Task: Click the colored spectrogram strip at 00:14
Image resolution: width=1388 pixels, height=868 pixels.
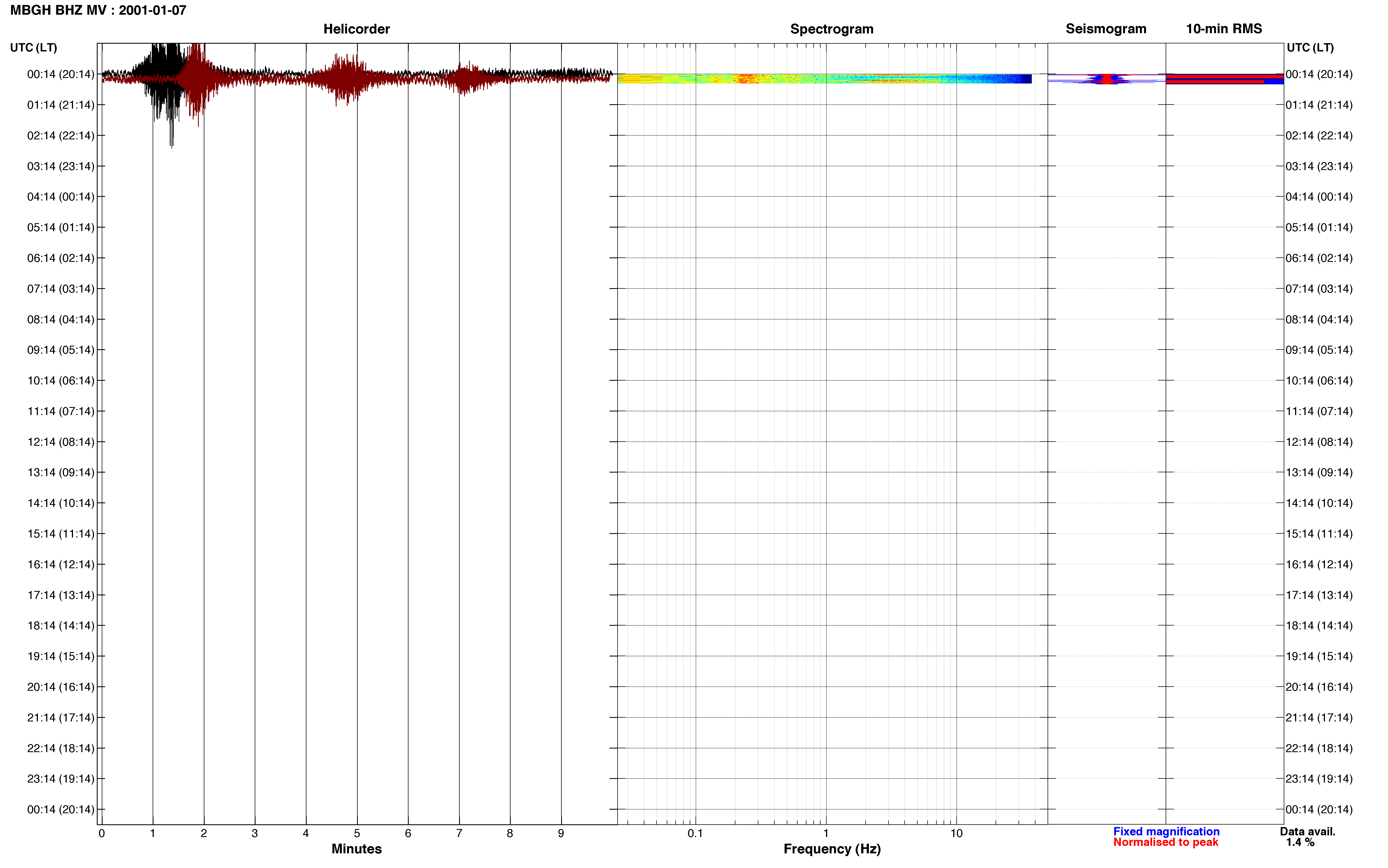Action: tap(824, 79)
